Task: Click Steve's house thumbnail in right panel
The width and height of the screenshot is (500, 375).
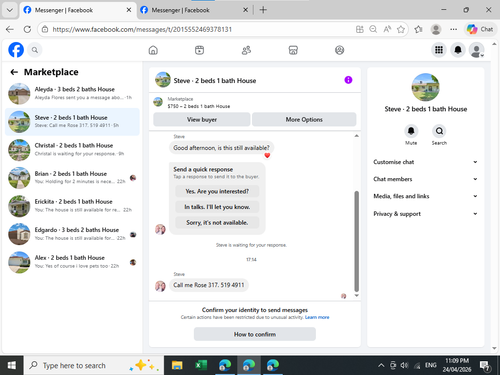Action: click(425, 87)
